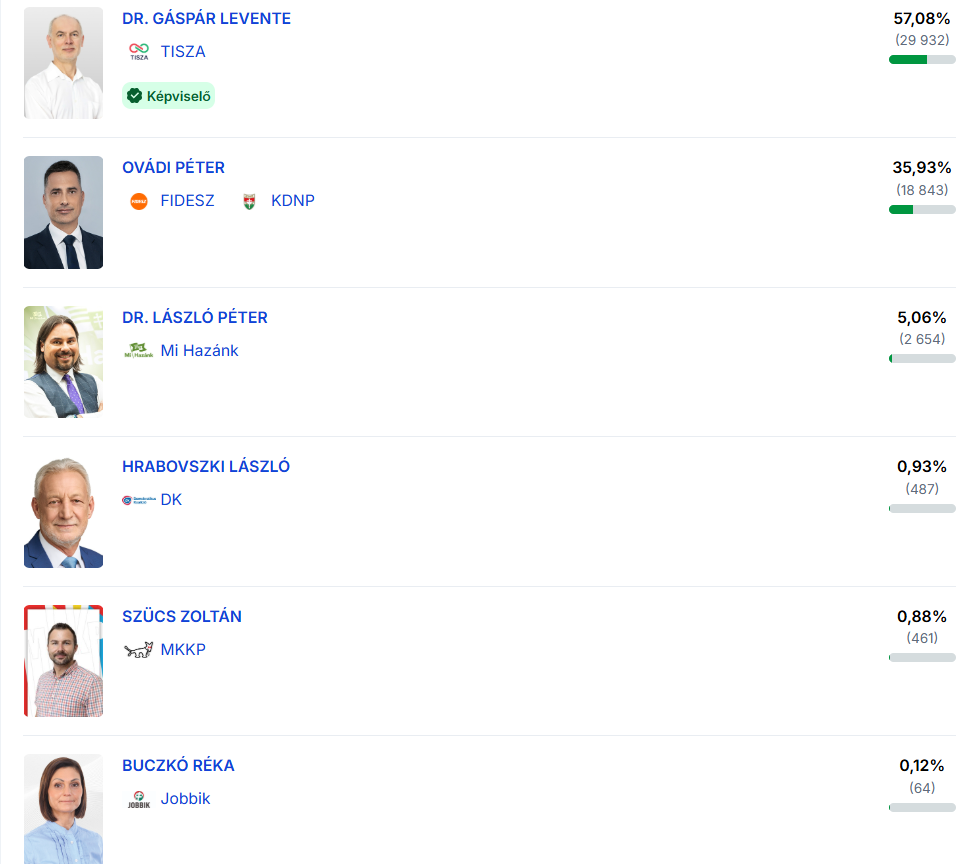Image resolution: width=969 pixels, height=864 pixels.
Task: Click the 57,08% vote progress bar
Action: point(922,60)
